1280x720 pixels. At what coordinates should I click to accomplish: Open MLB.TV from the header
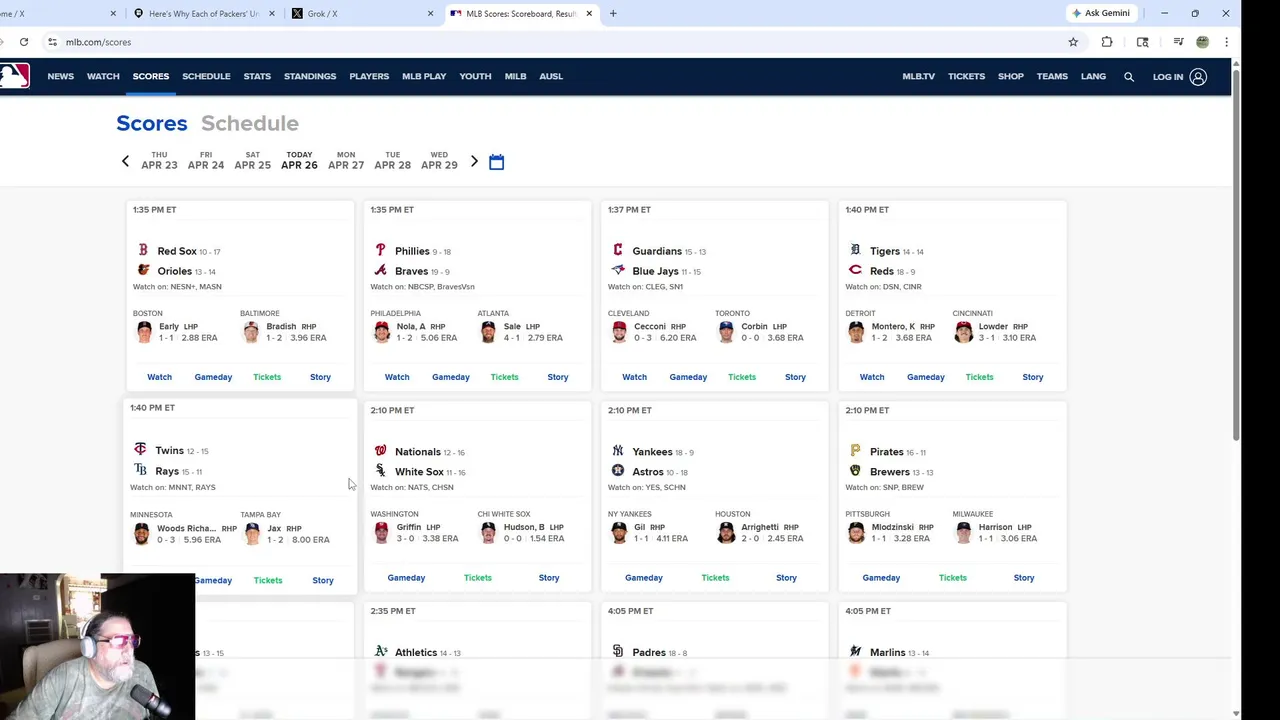918,76
